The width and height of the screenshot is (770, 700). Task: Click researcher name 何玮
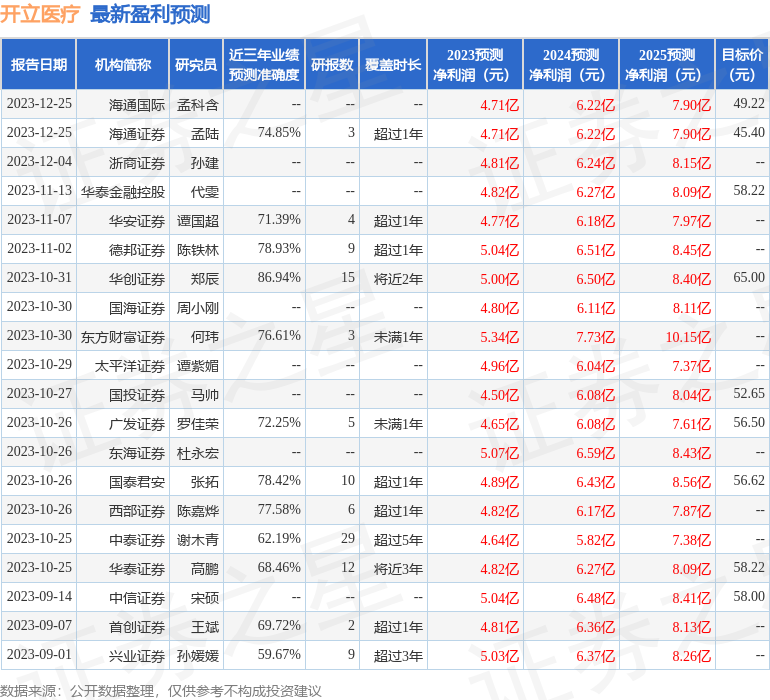[x=205, y=336]
